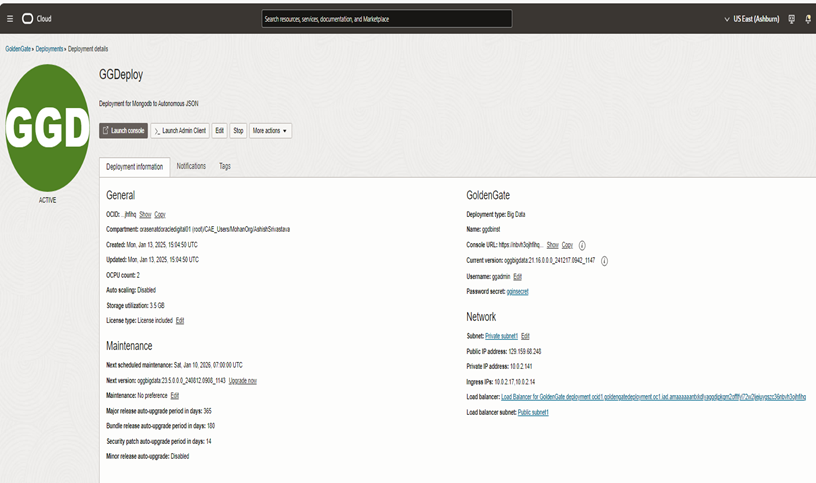Show the full OCID value

(145, 214)
